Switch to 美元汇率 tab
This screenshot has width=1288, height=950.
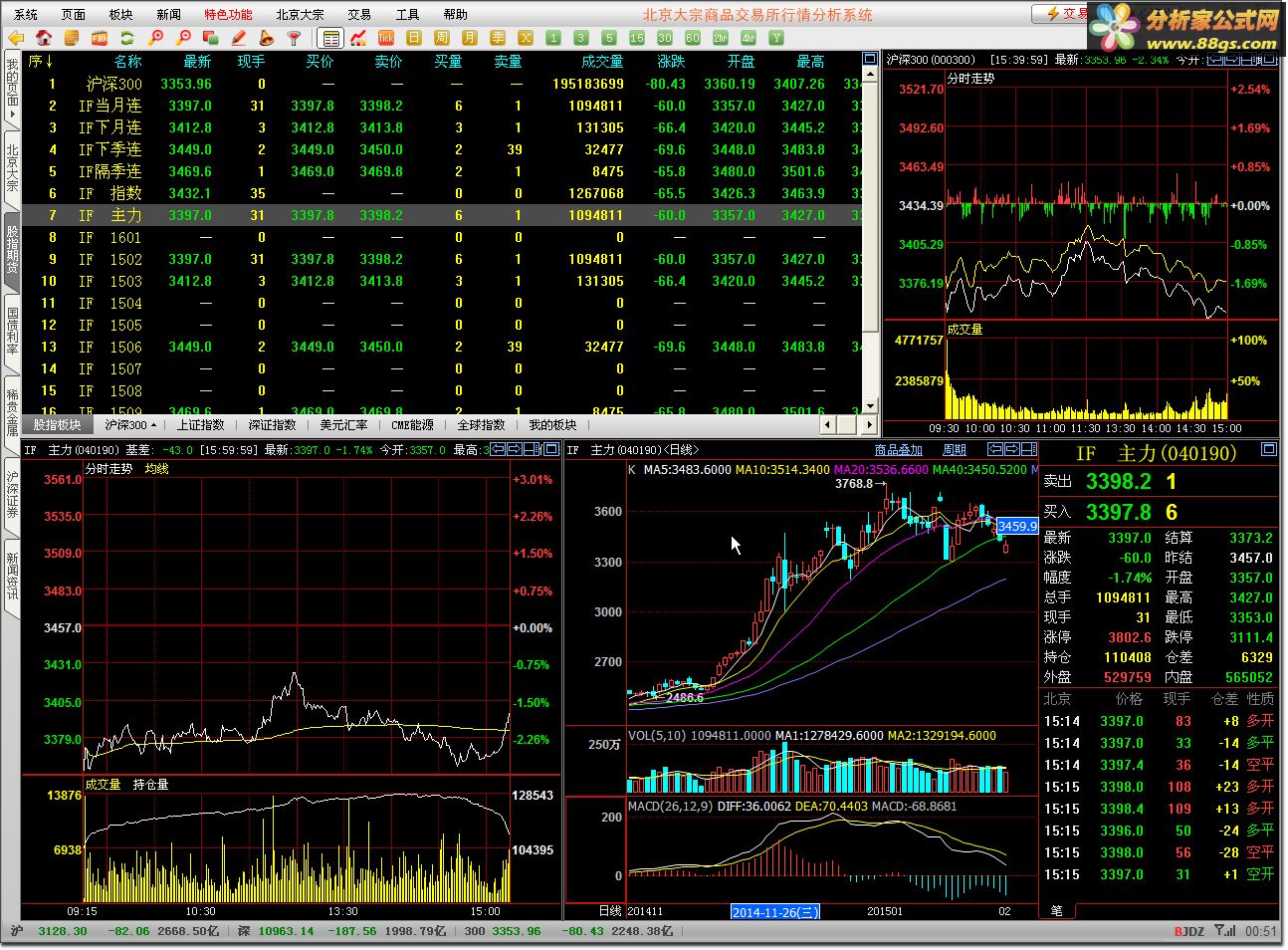coord(343,424)
